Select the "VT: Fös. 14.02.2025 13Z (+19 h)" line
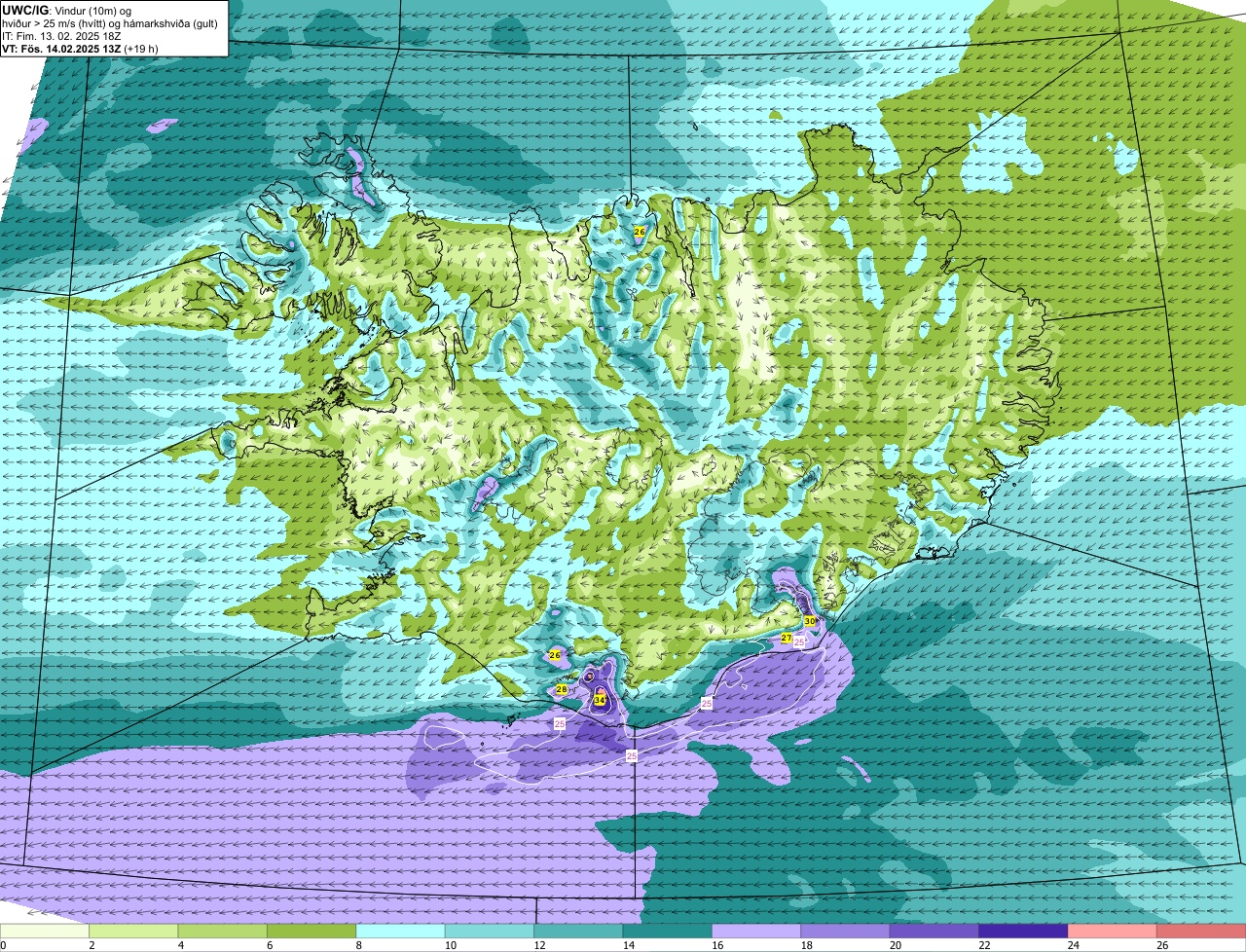The width and height of the screenshot is (1246, 952). click(80, 49)
